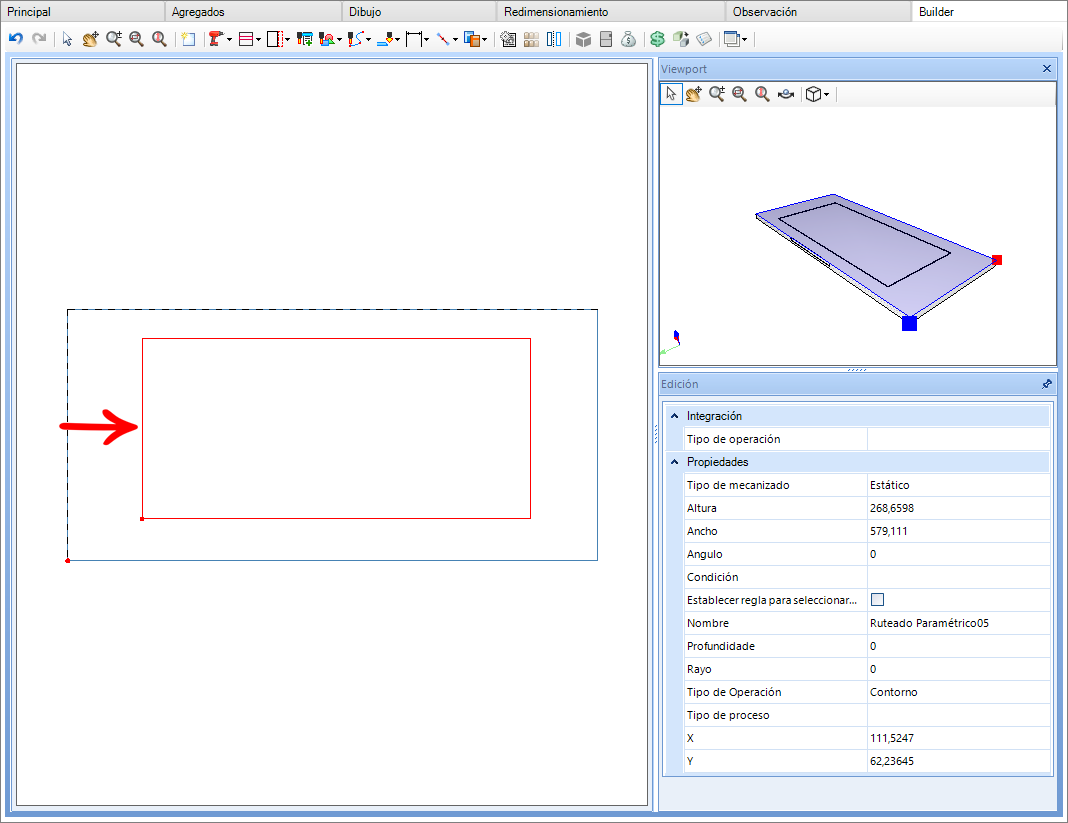The width and height of the screenshot is (1068, 823).
Task: Click zoom plus/minus in Viewport toolbar
Action: point(717,94)
